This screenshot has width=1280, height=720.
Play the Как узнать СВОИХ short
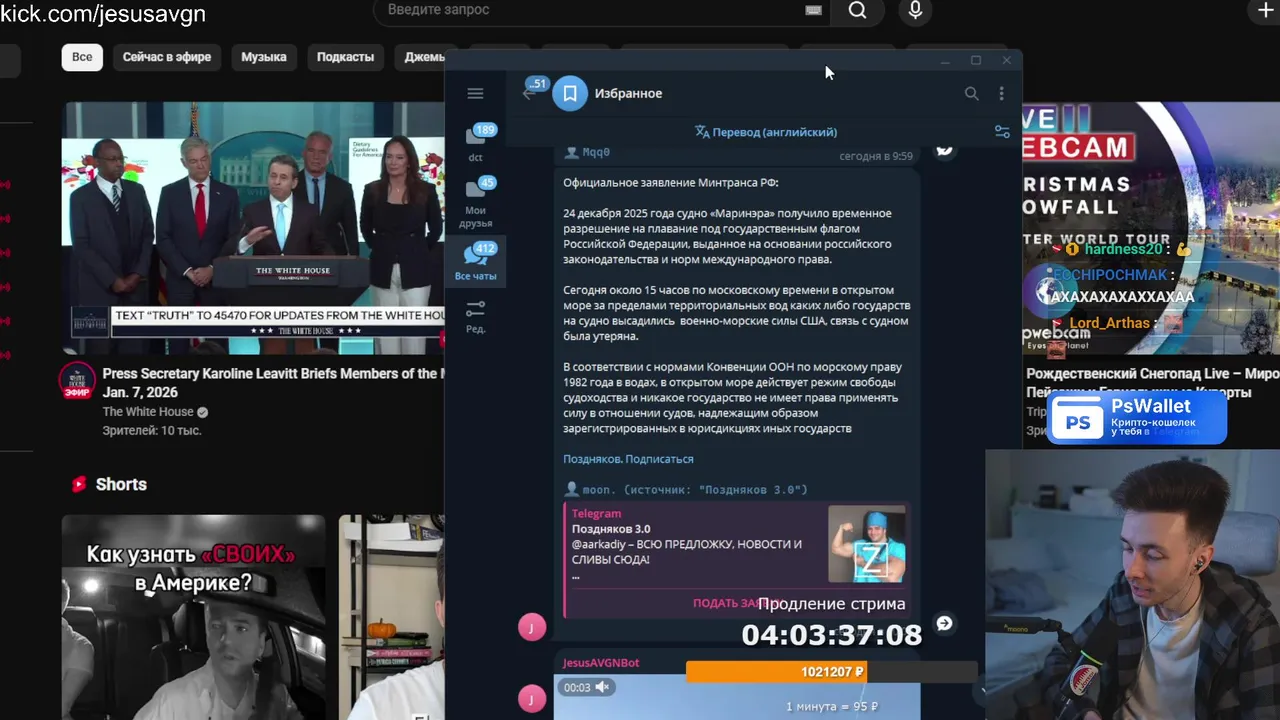click(193, 617)
